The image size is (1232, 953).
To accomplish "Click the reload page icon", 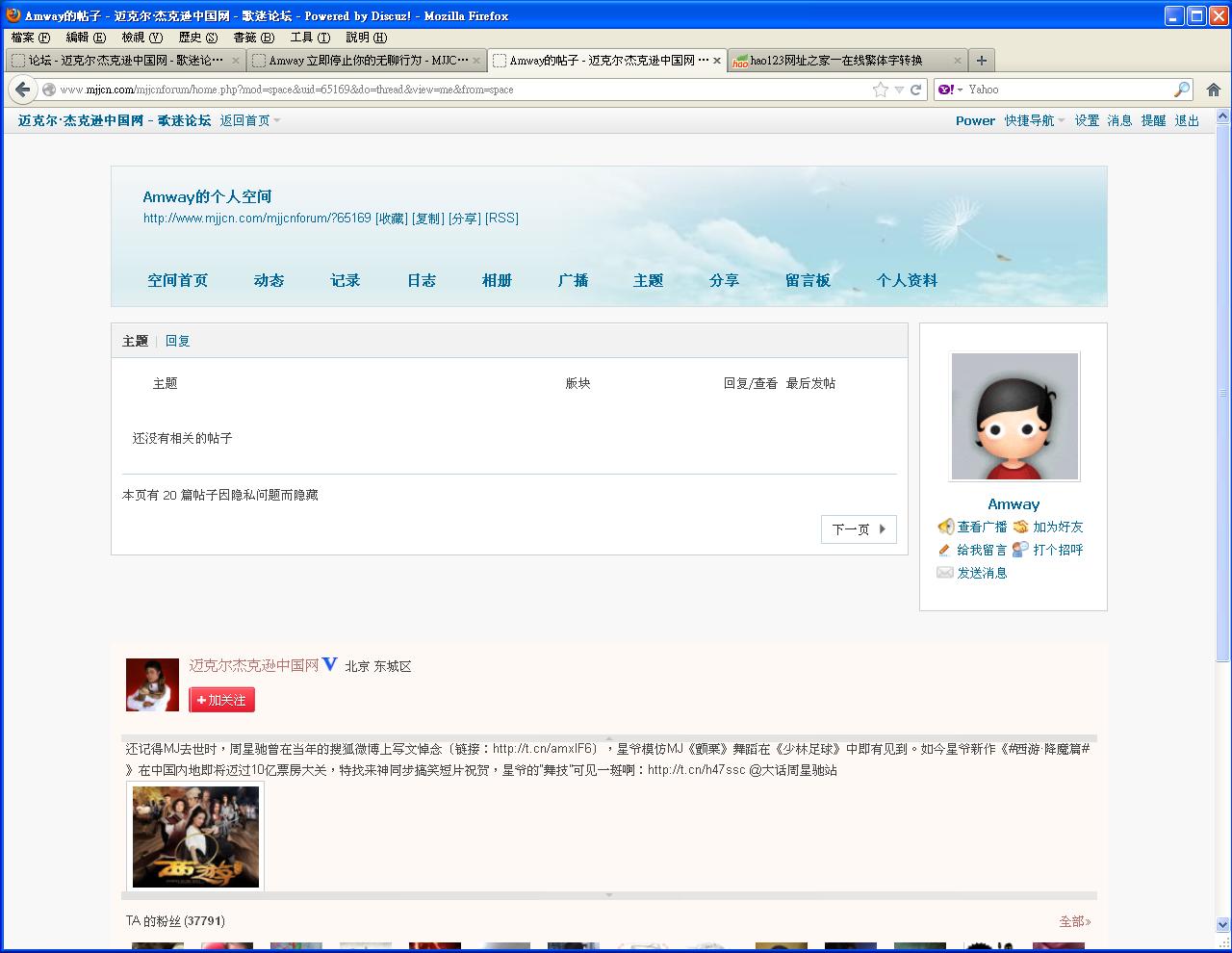I will click(x=916, y=90).
